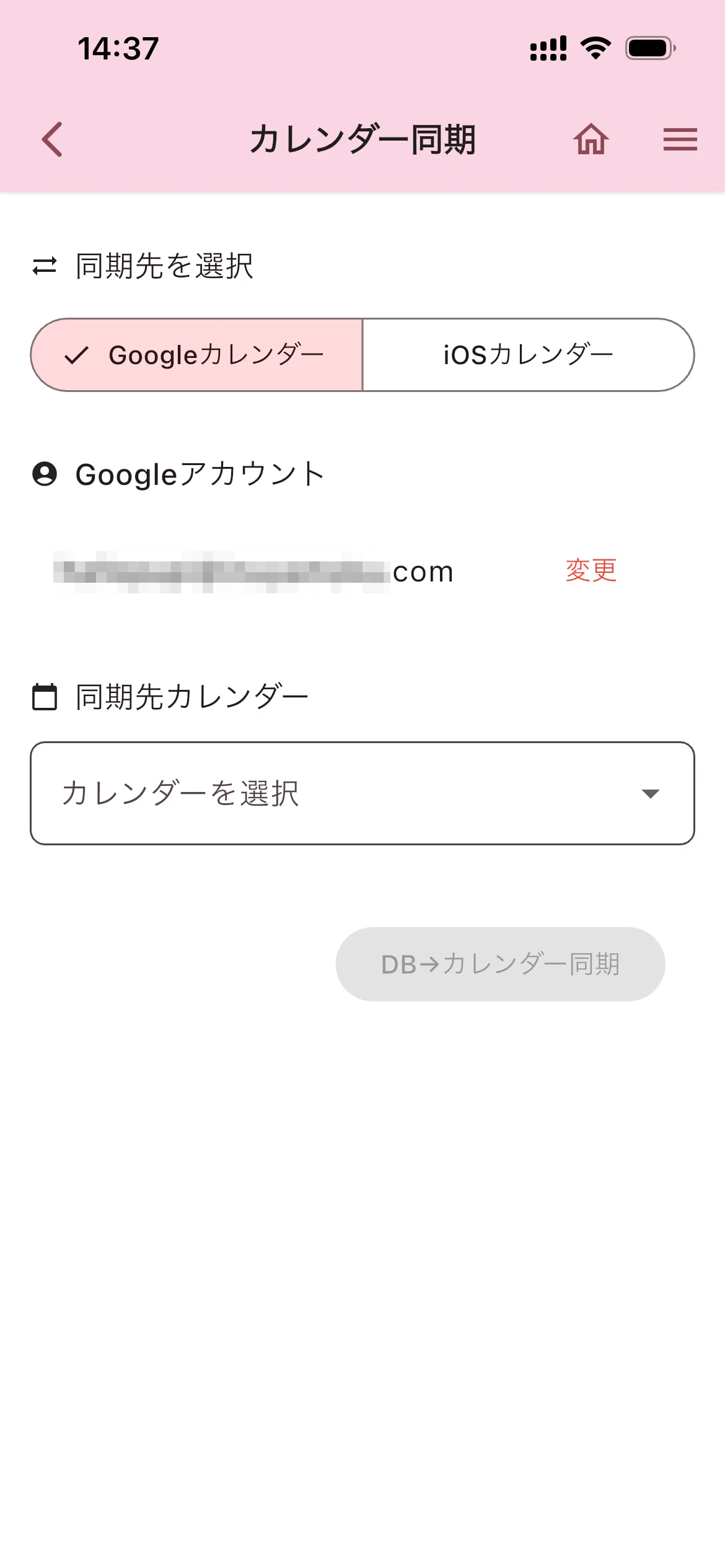
Task: Tap the checkmark on Googleカレンダー
Action: (77, 355)
